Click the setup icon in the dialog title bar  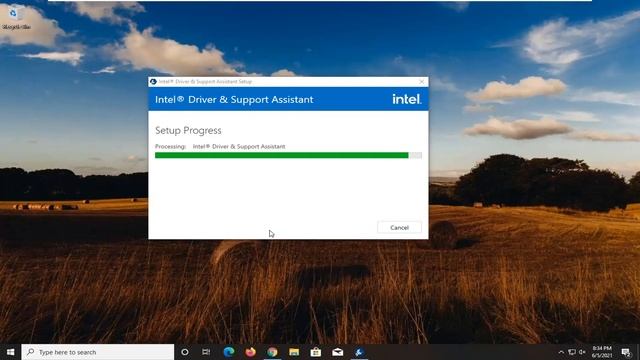click(x=153, y=82)
